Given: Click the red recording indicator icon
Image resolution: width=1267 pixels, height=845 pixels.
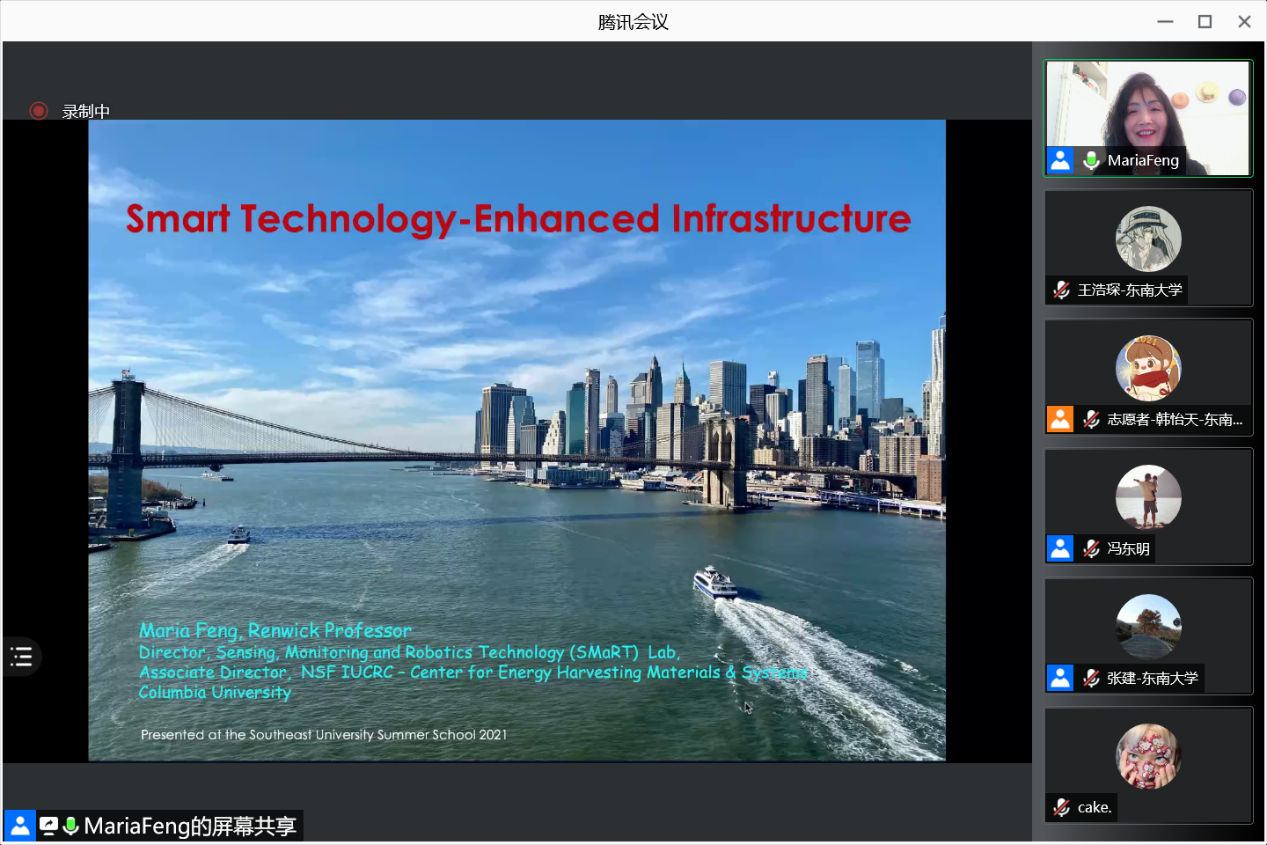Looking at the screenshot, I should [x=38, y=111].
